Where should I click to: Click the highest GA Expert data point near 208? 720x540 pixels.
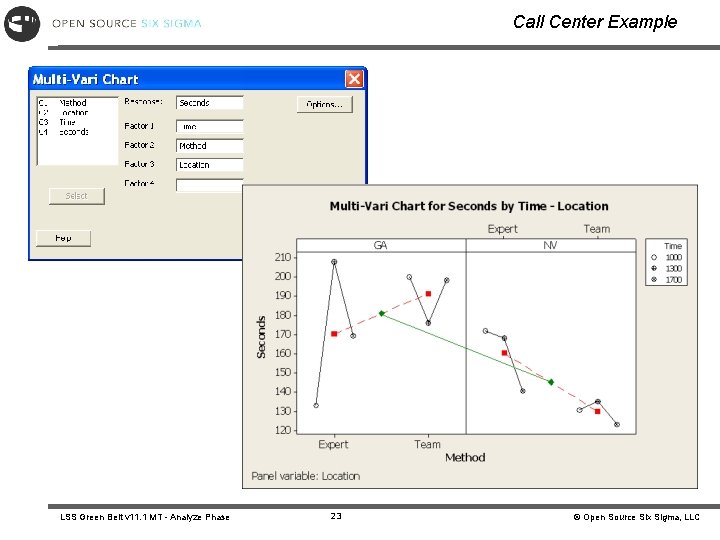(x=334, y=262)
